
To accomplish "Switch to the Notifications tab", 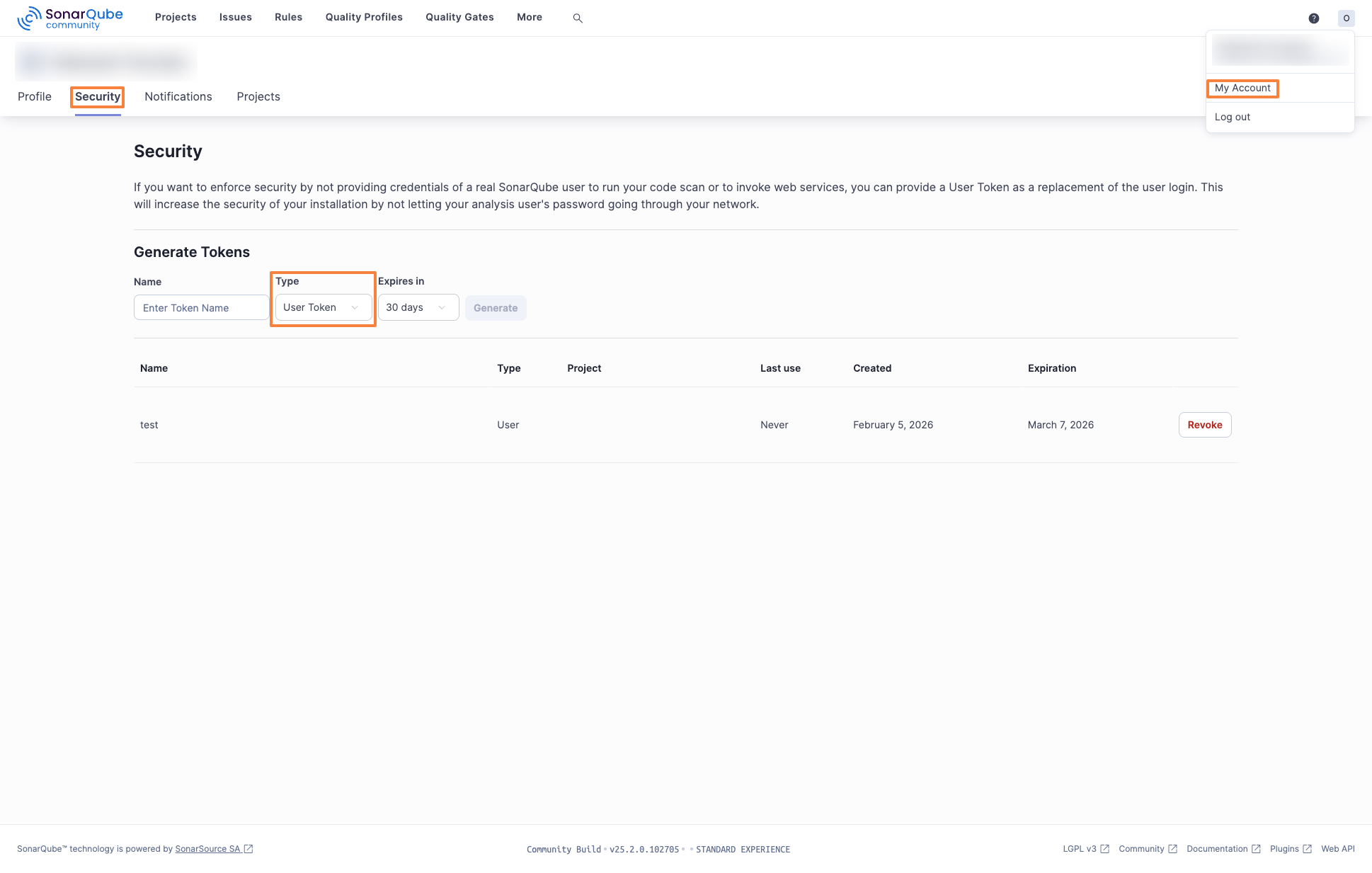I will pos(178,96).
